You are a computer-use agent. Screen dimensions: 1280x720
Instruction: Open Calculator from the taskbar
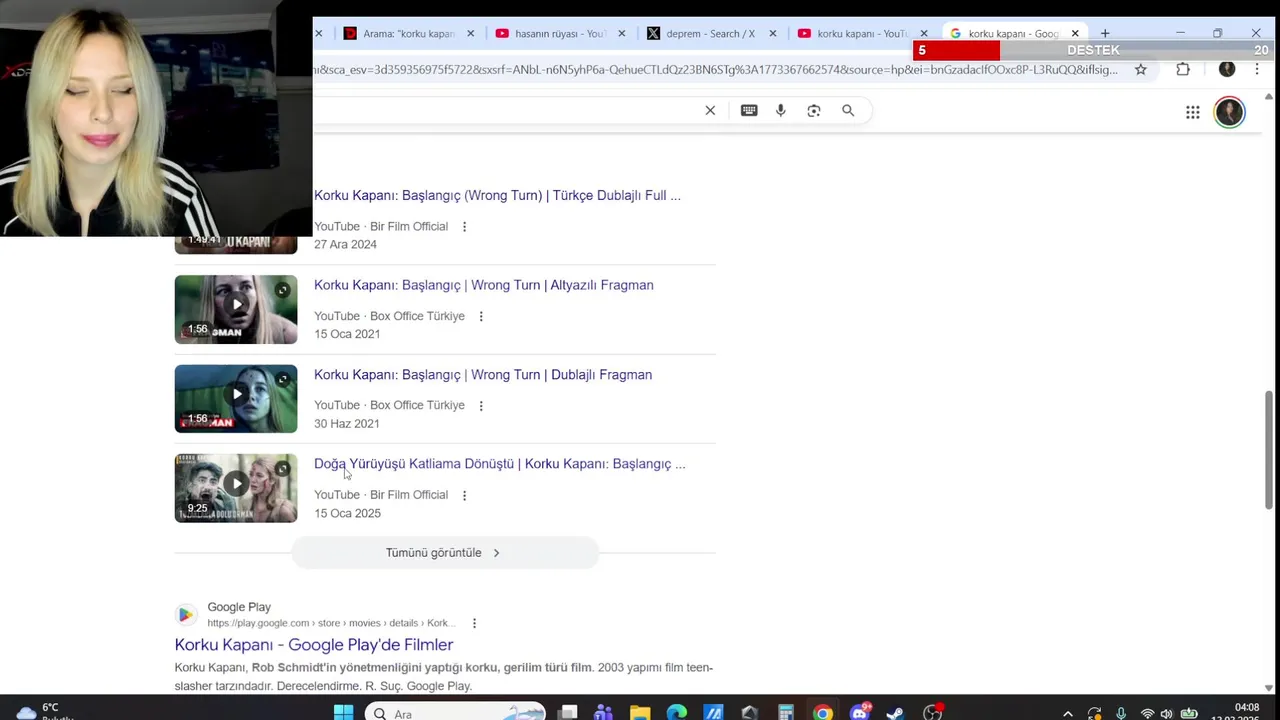(786, 712)
